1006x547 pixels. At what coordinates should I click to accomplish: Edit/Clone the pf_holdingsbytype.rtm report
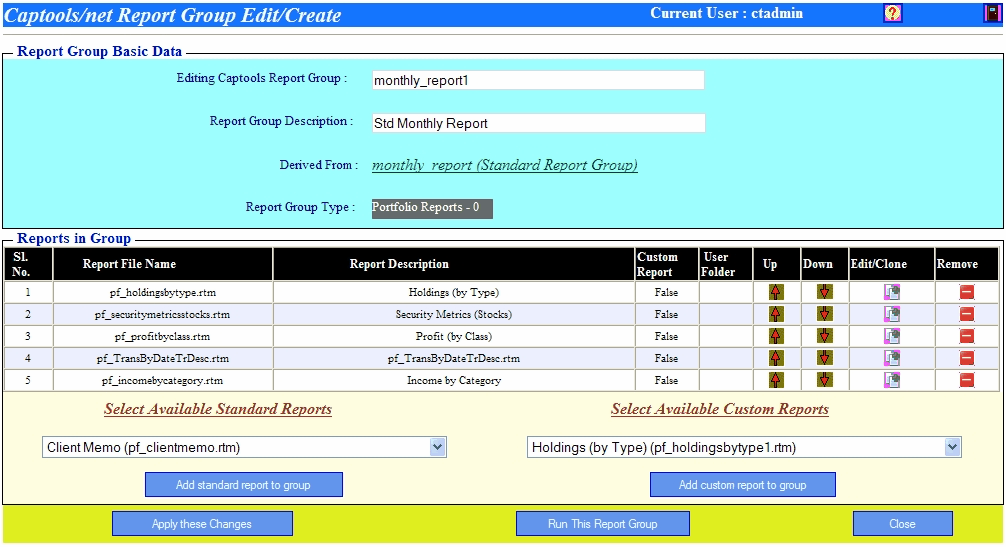coord(892,292)
